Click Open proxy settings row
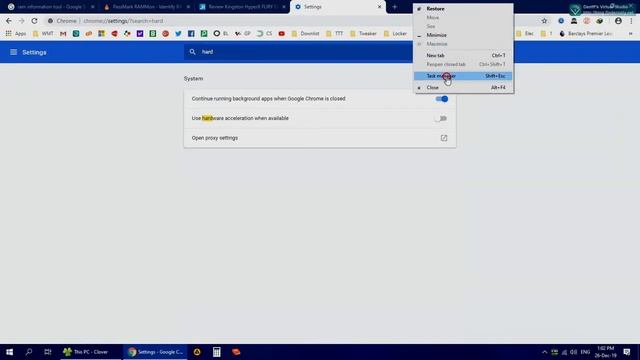The width and height of the screenshot is (640, 360). [x=320, y=138]
